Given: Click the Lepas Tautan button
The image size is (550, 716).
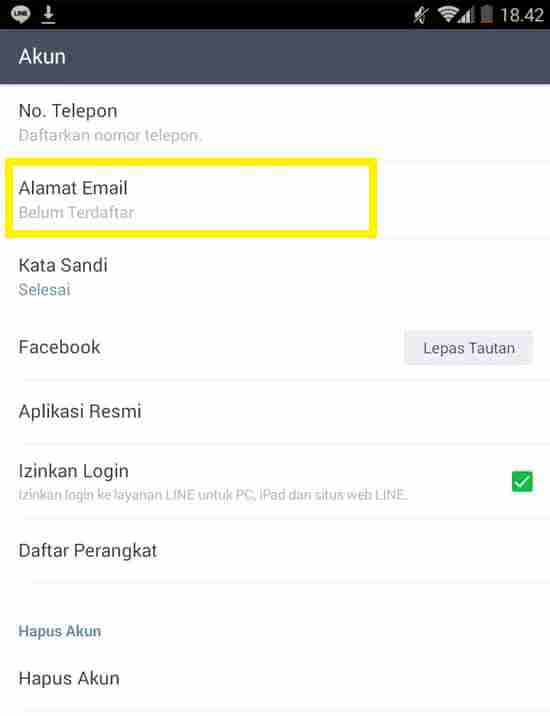Looking at the screenshot, I should (x=469, y=348).
